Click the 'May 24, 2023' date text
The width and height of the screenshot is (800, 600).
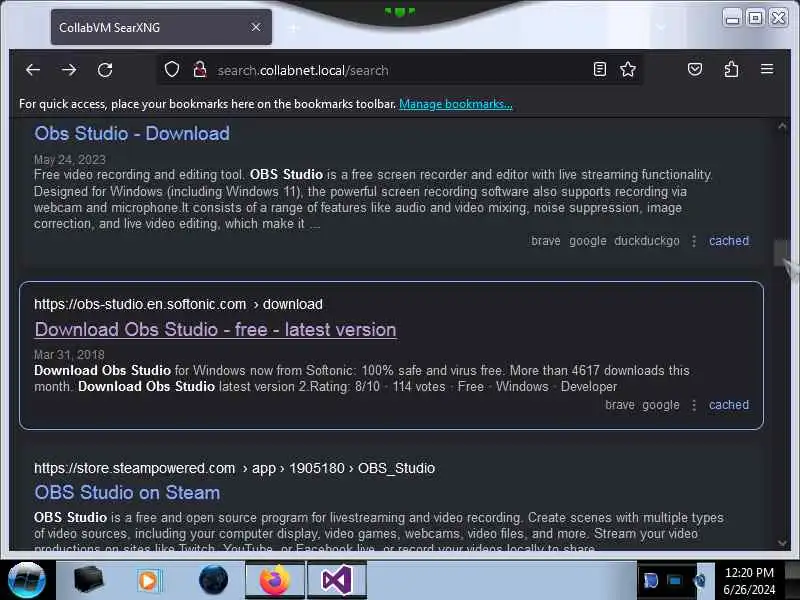[70, 160]
